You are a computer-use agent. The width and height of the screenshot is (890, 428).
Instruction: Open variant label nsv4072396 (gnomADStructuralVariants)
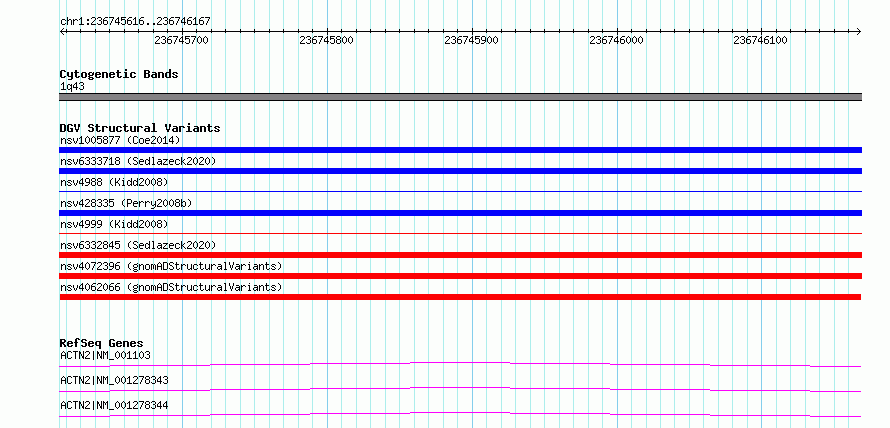tap(171, 266)
